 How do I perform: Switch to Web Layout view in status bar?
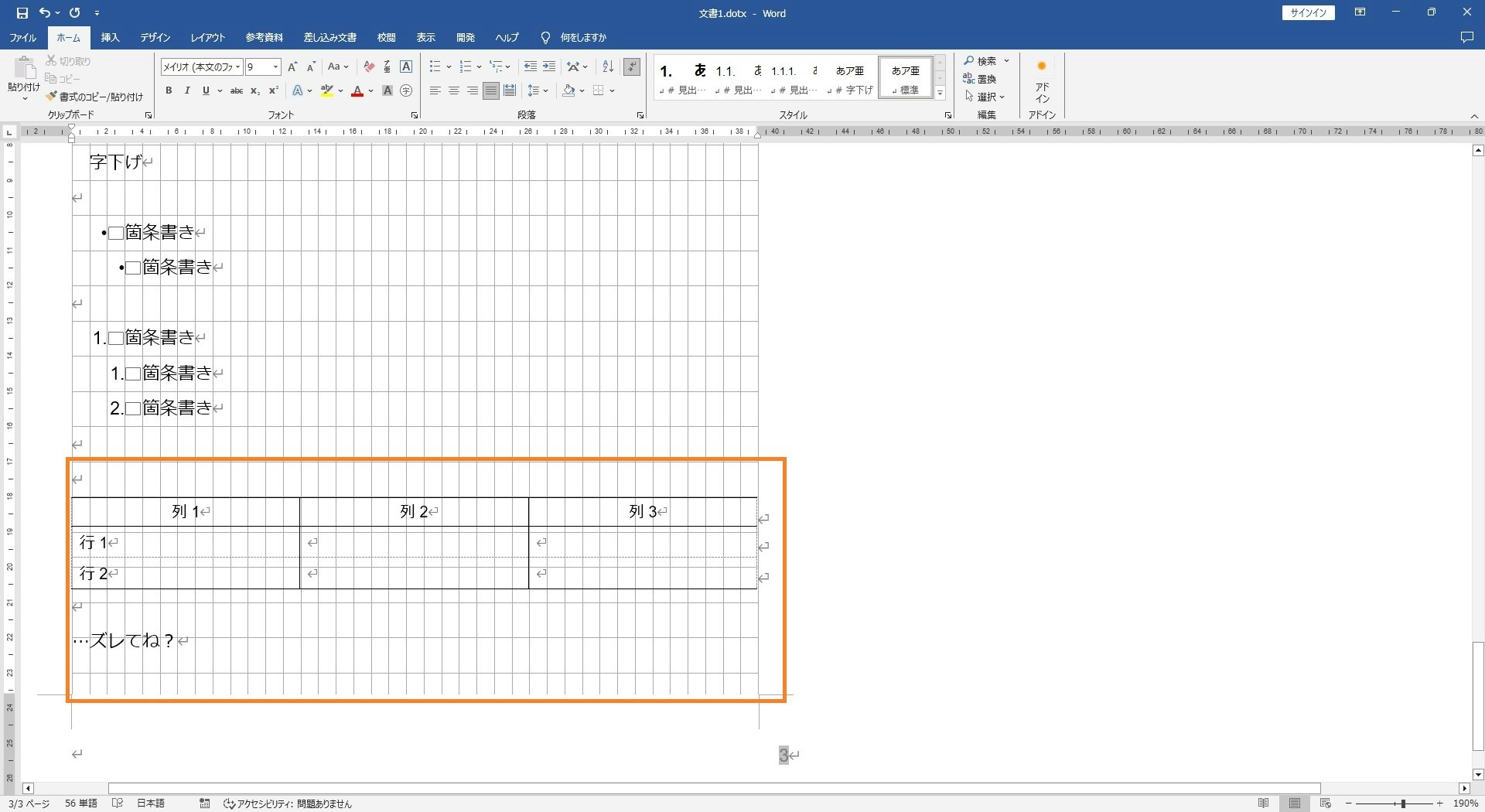[x=1326, y=803]
